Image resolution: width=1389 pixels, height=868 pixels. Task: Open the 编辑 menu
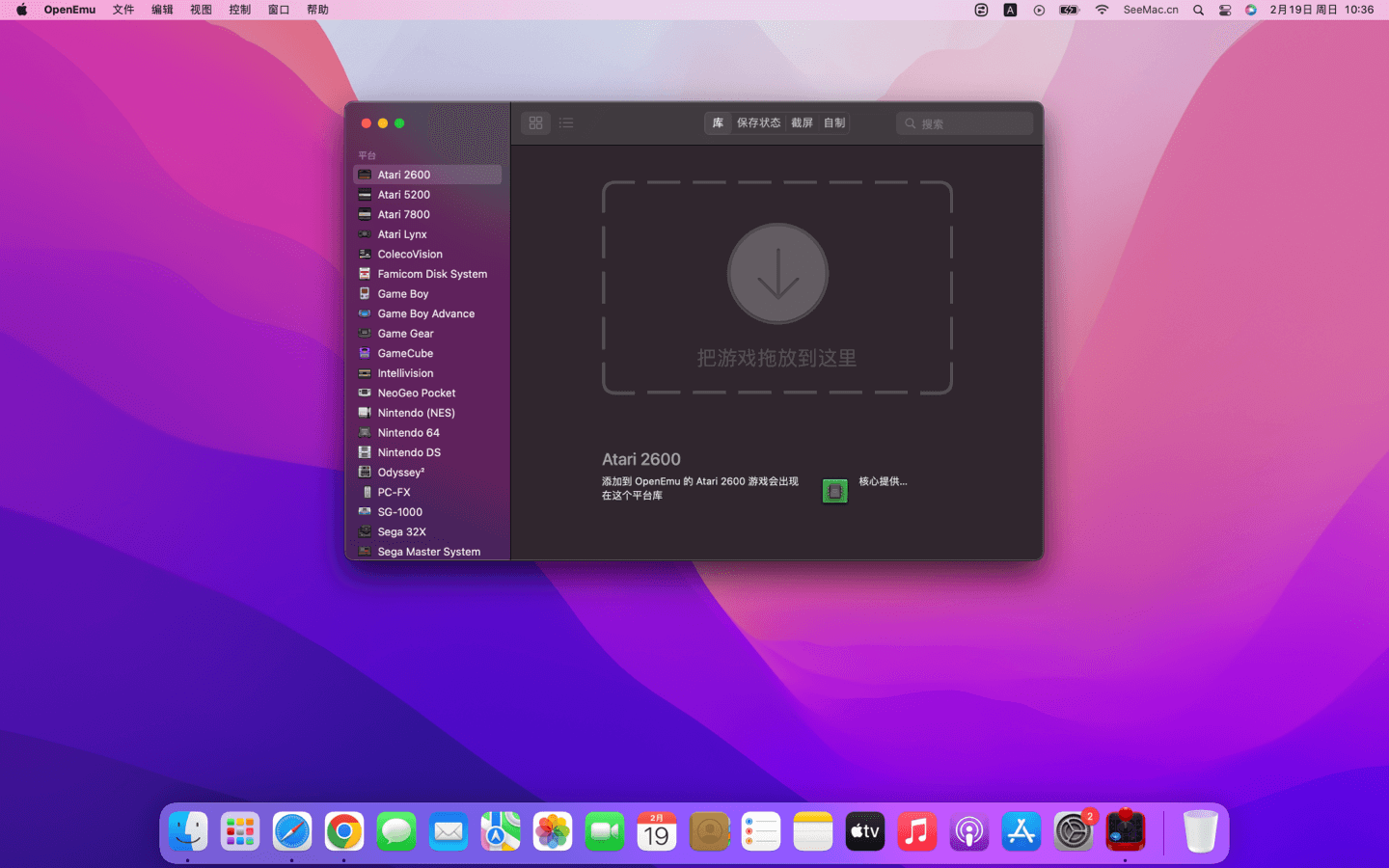pyautogui.click(x=162, y=10)
